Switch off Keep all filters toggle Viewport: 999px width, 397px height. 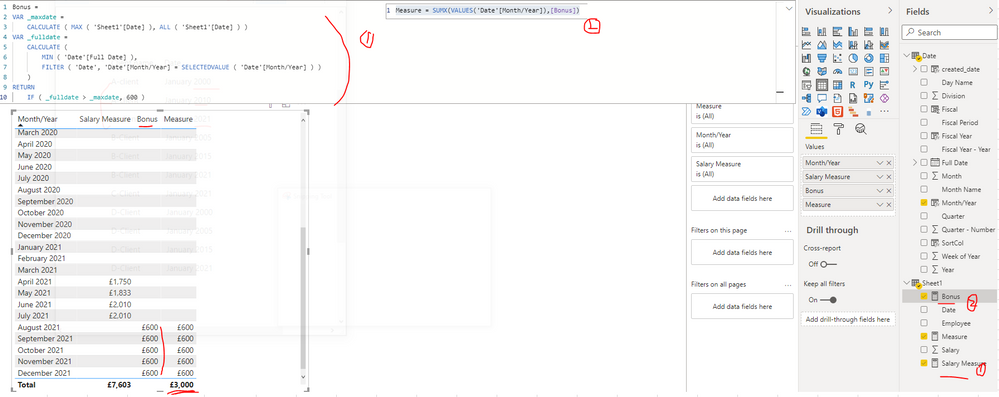(828, 300)
